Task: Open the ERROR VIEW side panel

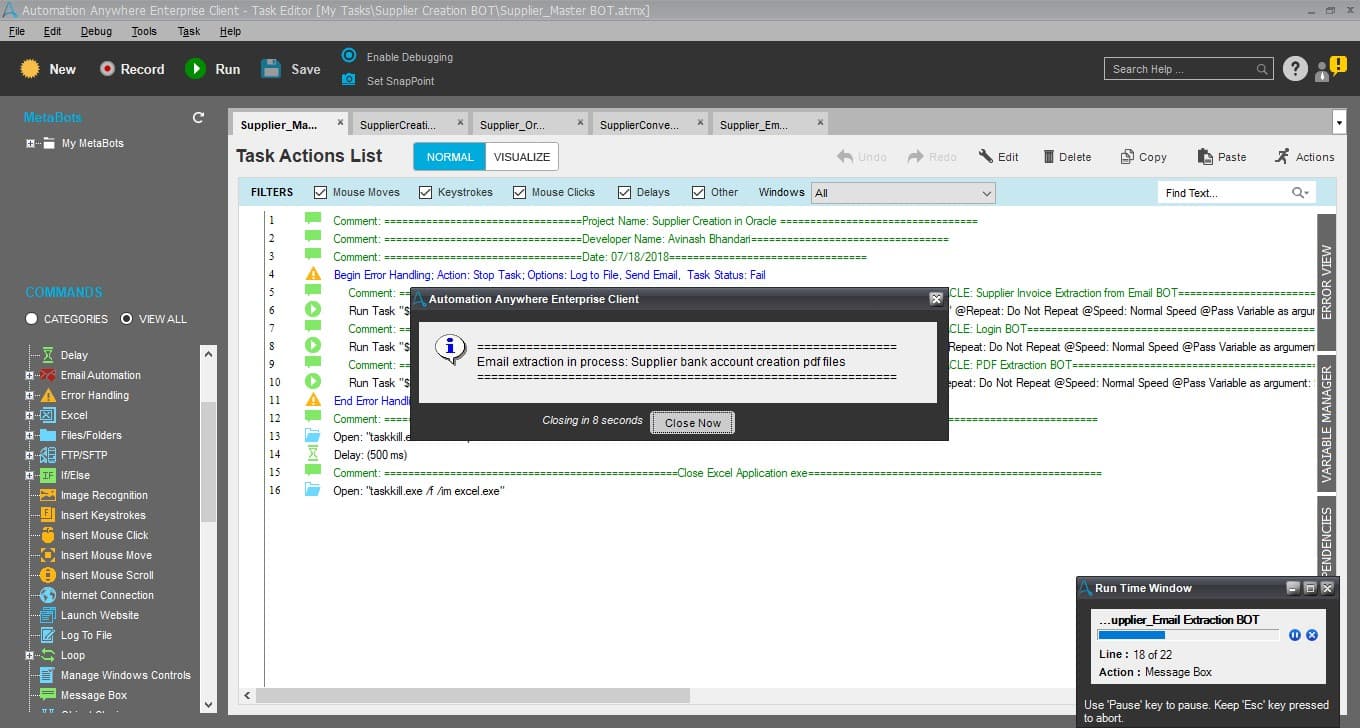Action: [1326, 282]
